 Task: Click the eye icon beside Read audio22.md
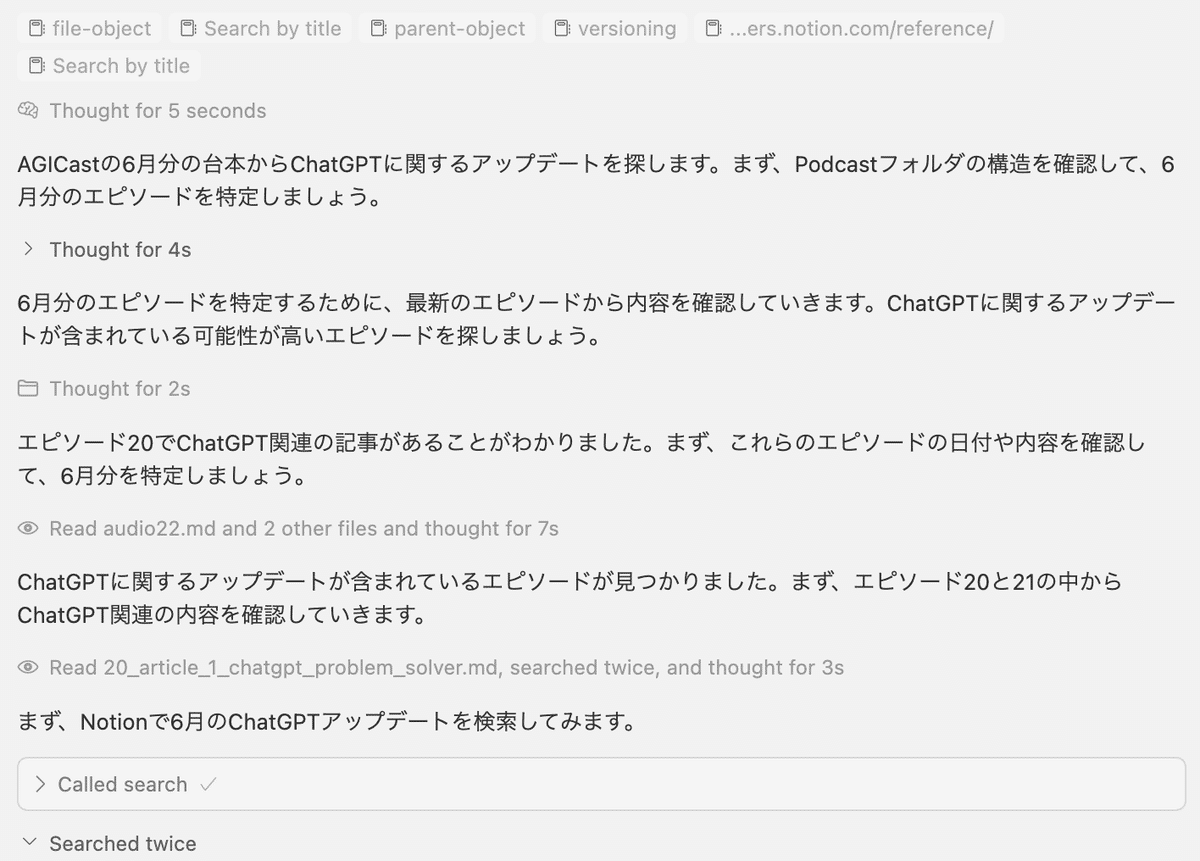click(x=28, y=529)
